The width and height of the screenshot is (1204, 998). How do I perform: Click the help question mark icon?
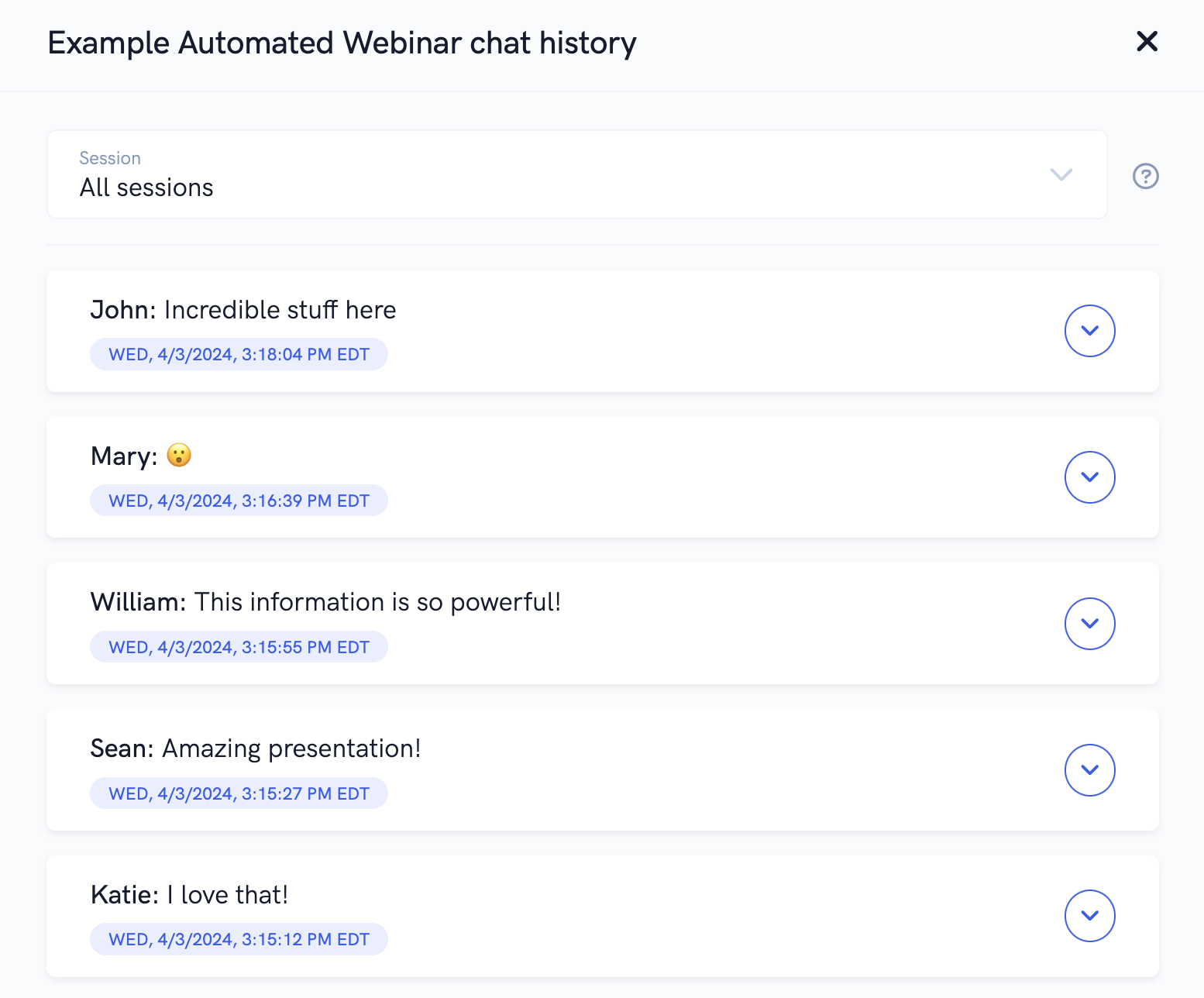tap(1145, 176)
